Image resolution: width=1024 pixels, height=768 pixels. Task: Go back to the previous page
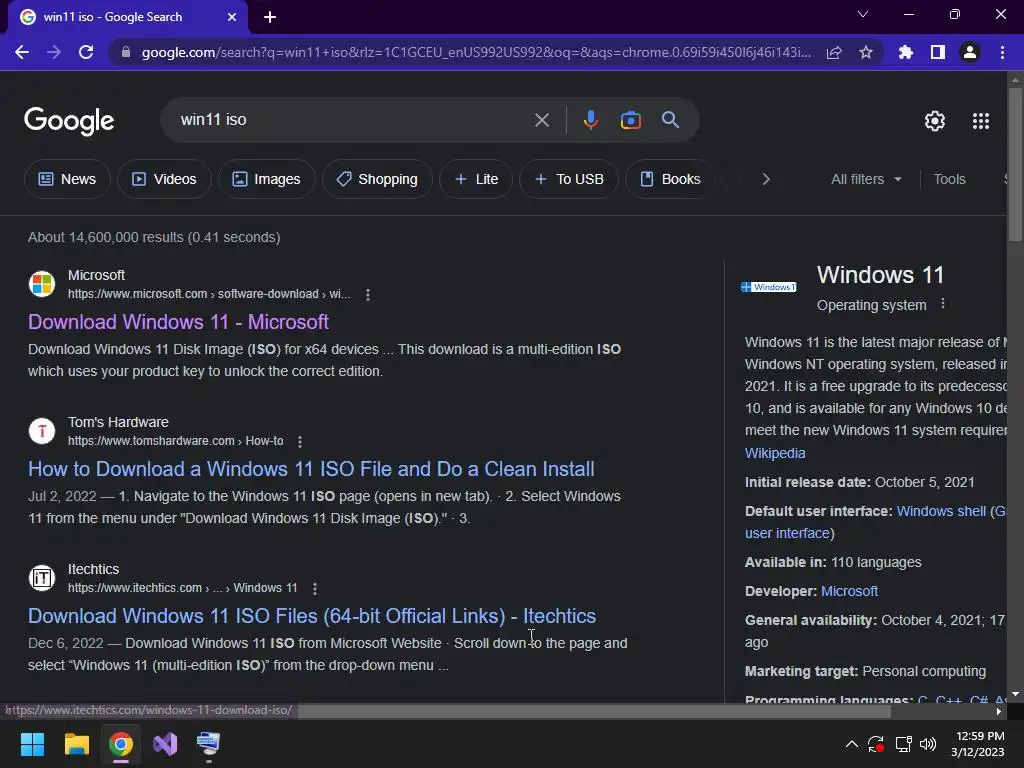[x=22, y=52]
